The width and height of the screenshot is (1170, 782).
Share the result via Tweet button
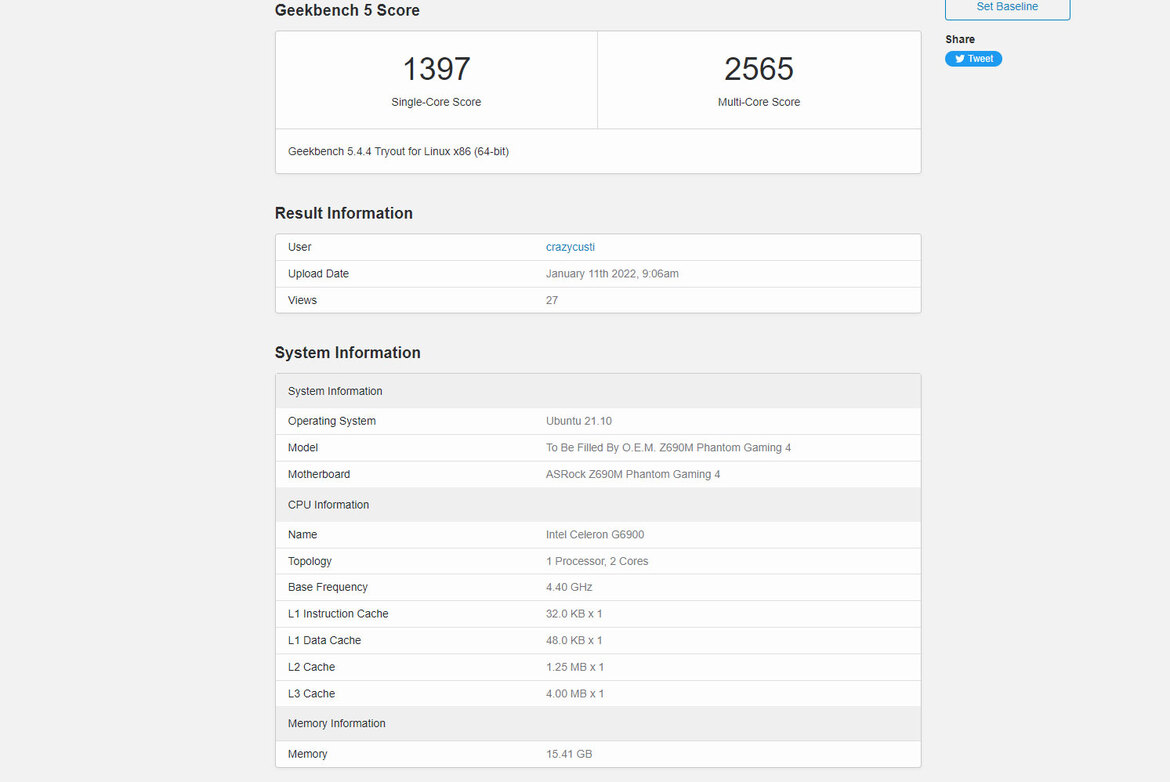[x=974, y=59]
